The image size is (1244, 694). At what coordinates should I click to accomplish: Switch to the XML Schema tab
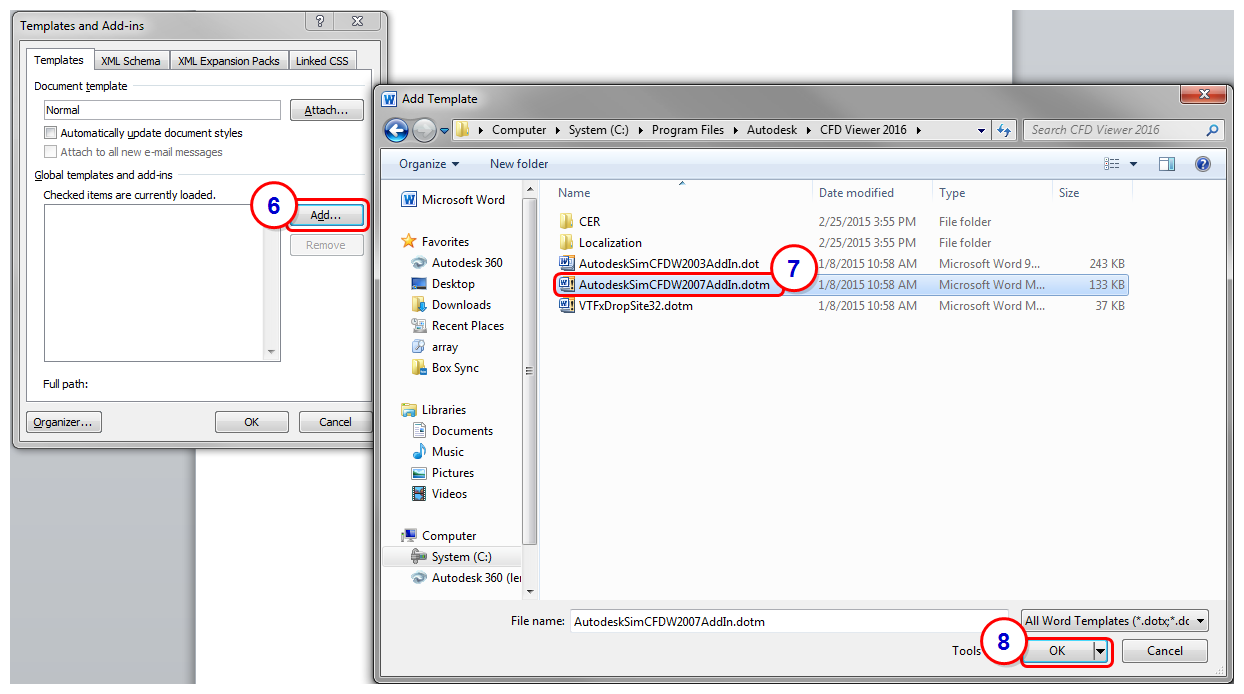(131, 61)
